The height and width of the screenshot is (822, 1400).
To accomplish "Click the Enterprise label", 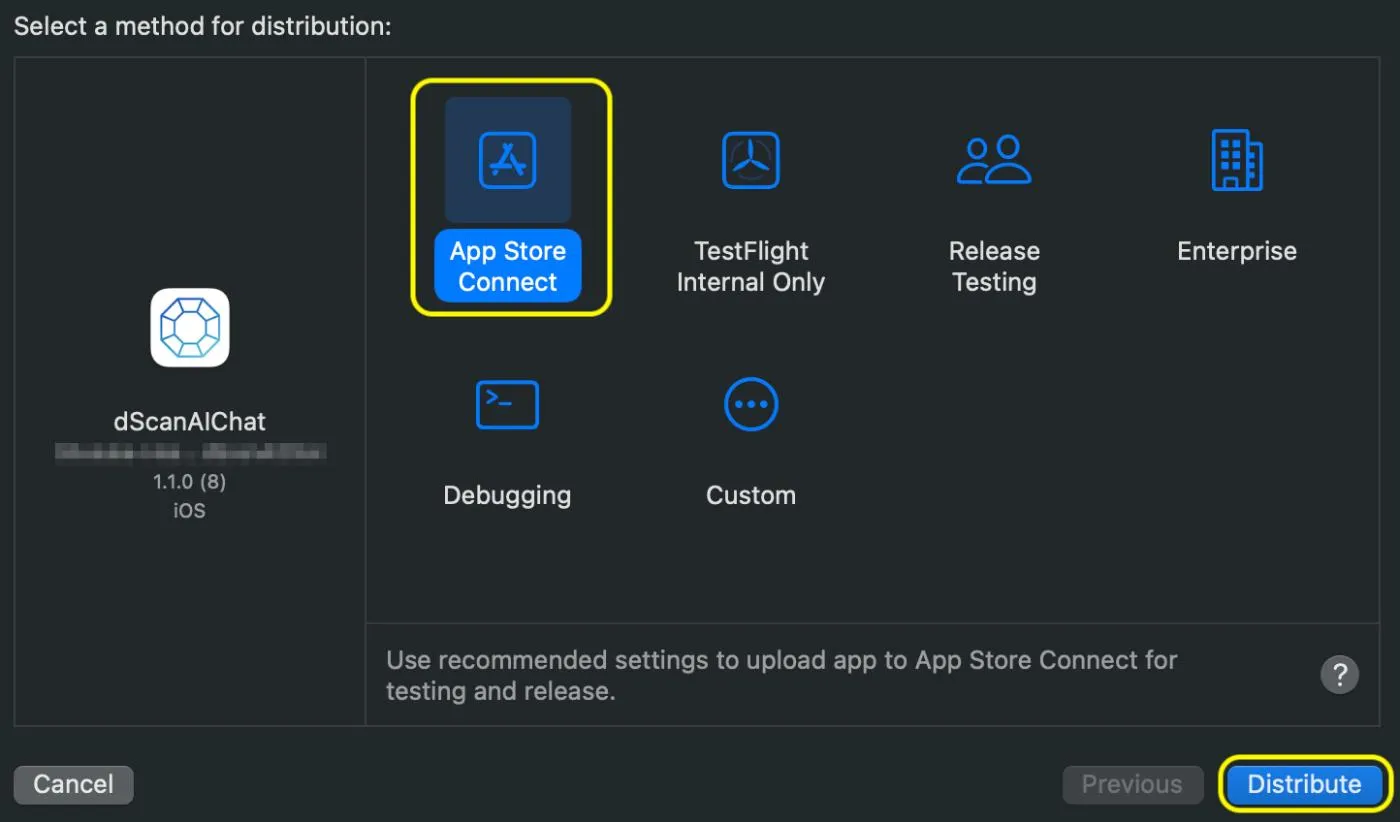I will pos(1237,251).
